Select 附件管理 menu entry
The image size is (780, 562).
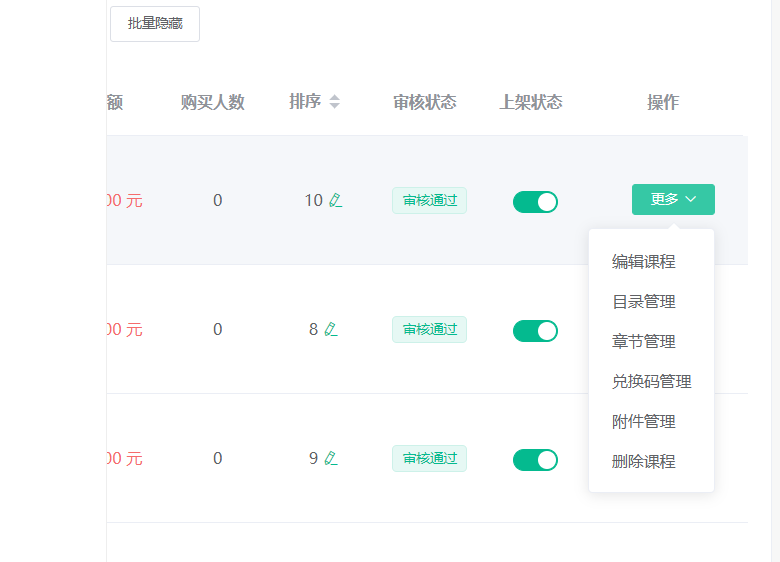click(643, 422)
